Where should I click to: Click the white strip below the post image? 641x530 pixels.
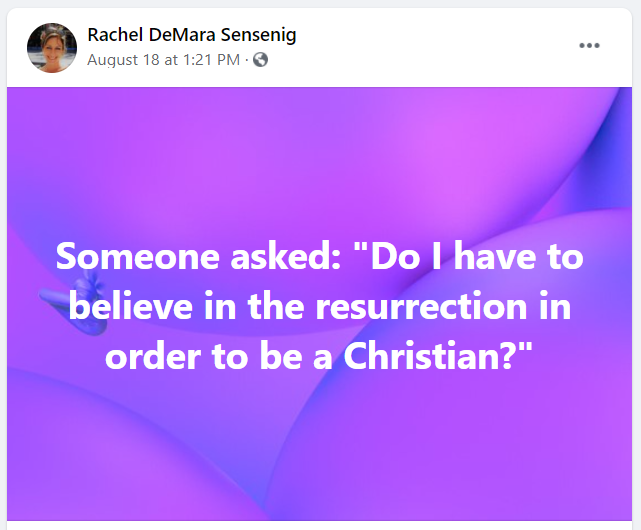[320, 525]
